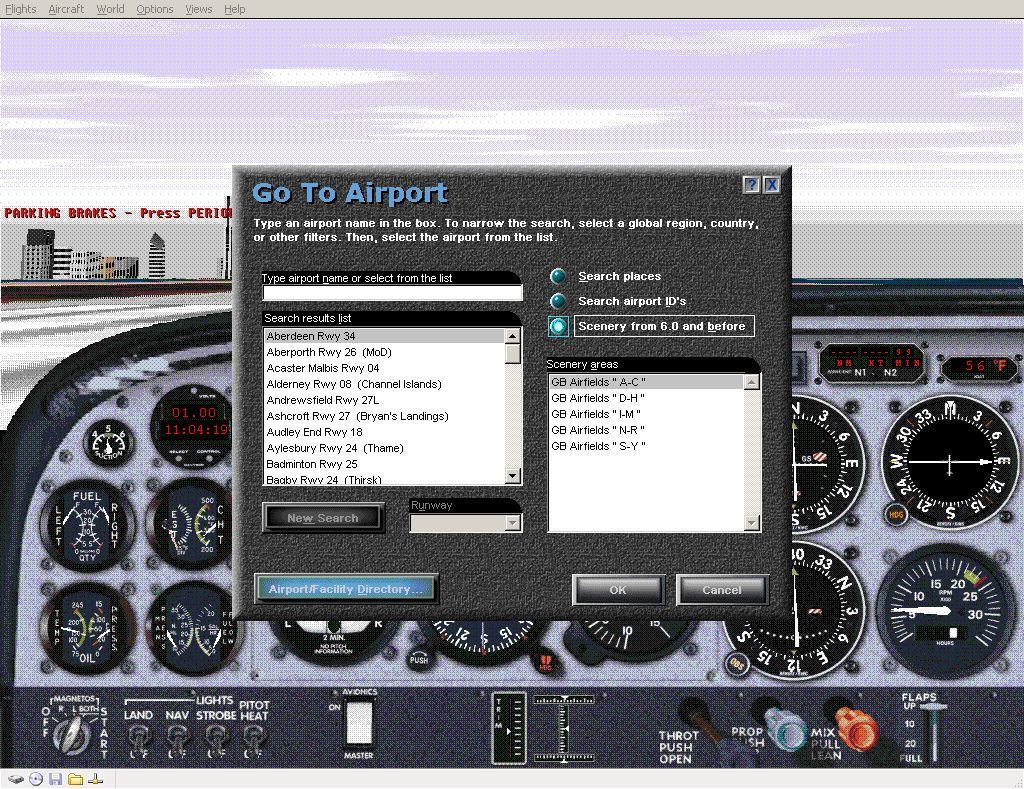Click scenery areas list scroll up arrow

pyautogui.click(x=752, y=382)
